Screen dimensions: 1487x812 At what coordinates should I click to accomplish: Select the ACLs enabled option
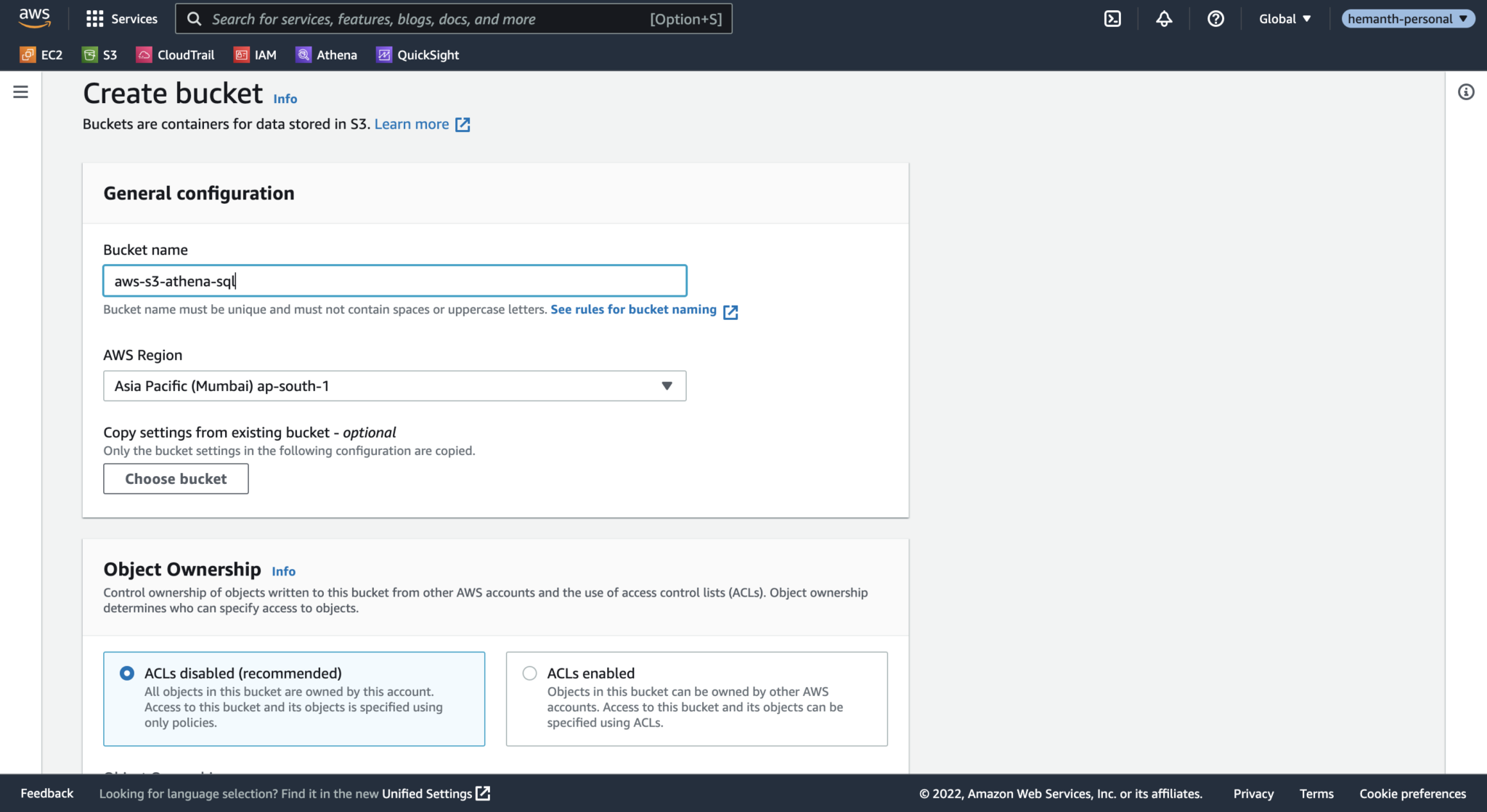tap(529, 673)
